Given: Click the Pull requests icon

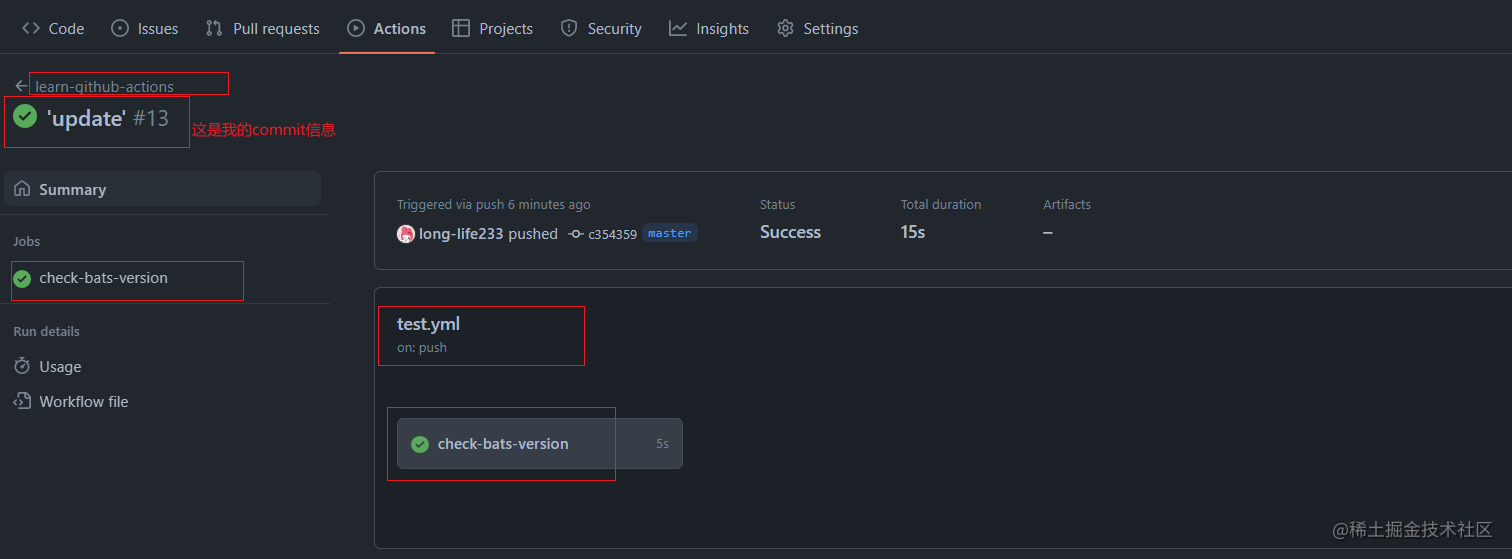Looking at the screenshot, I should 214,28.
